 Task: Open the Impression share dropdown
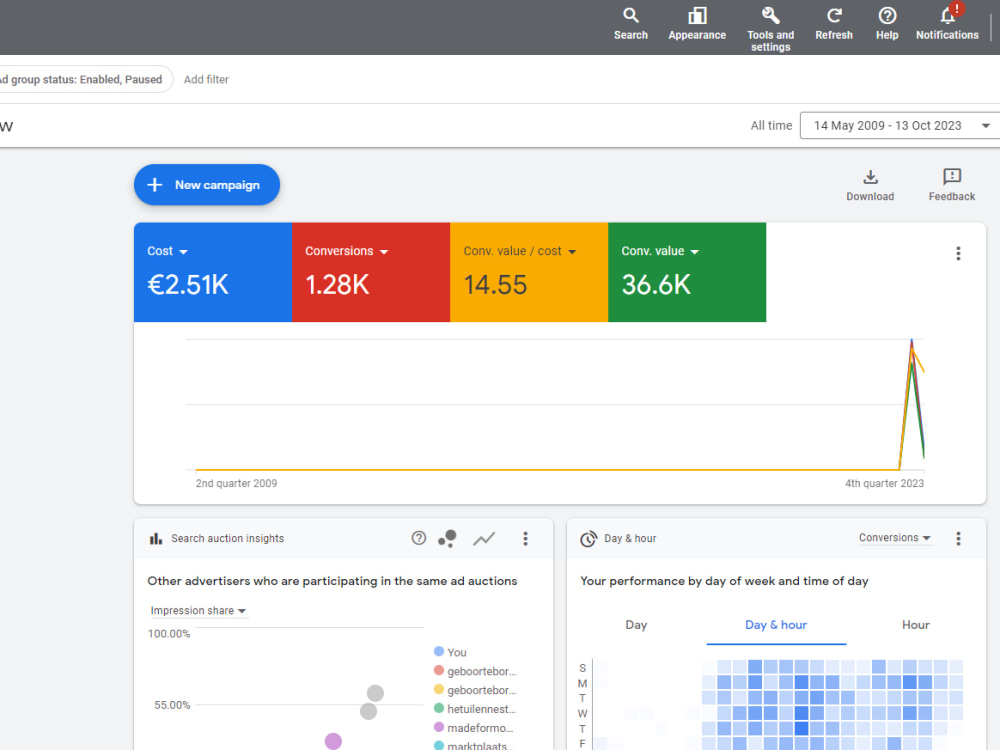(198, 610)
